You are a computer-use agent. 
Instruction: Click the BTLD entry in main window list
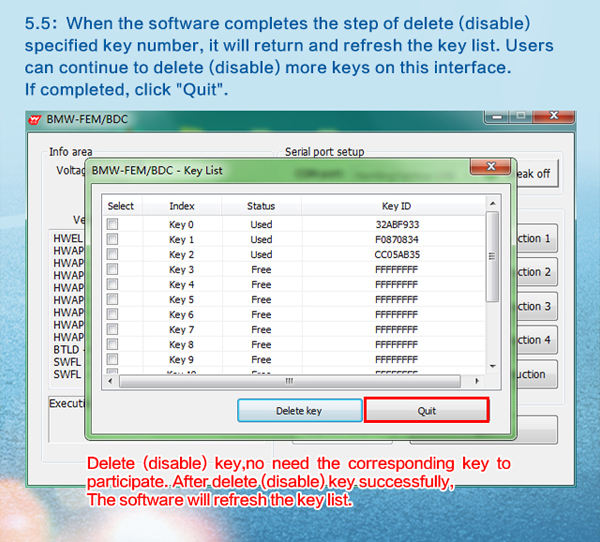67,349
